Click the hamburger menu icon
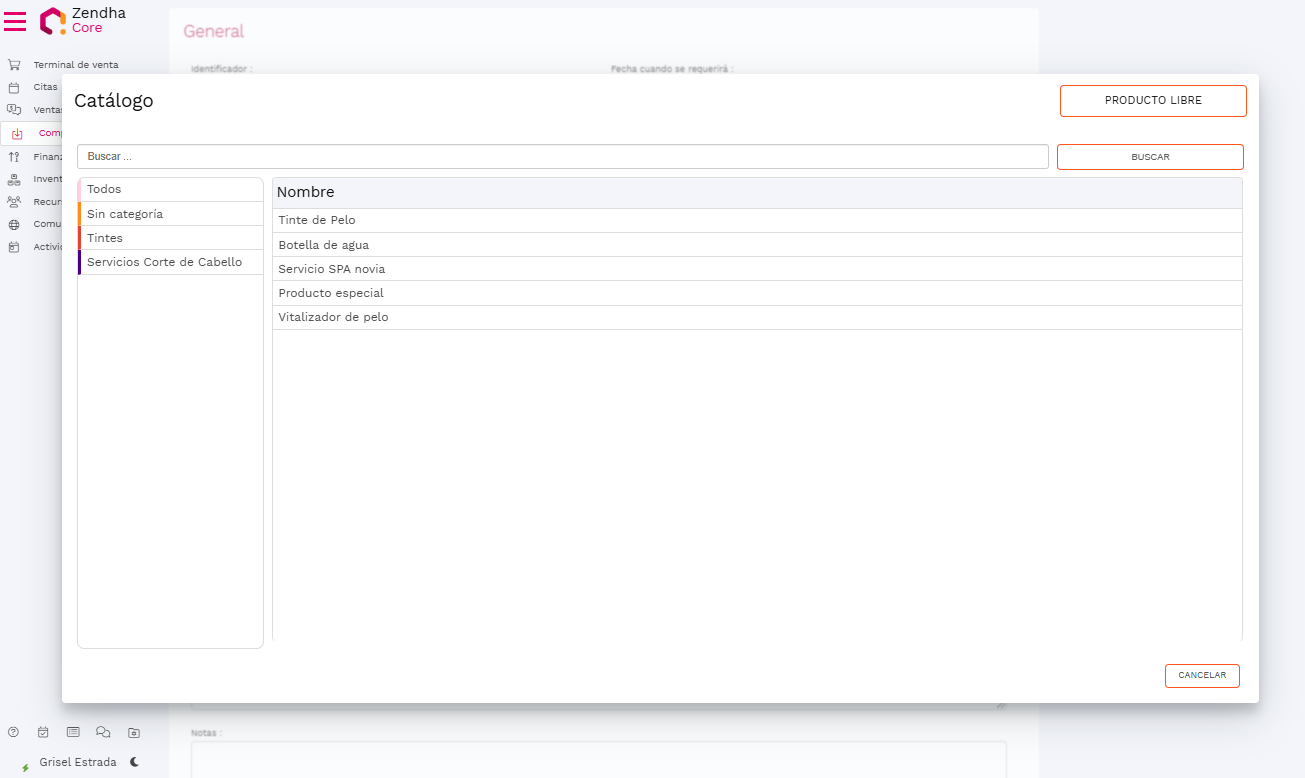The image size is (1305, 778). pos(16,21)
